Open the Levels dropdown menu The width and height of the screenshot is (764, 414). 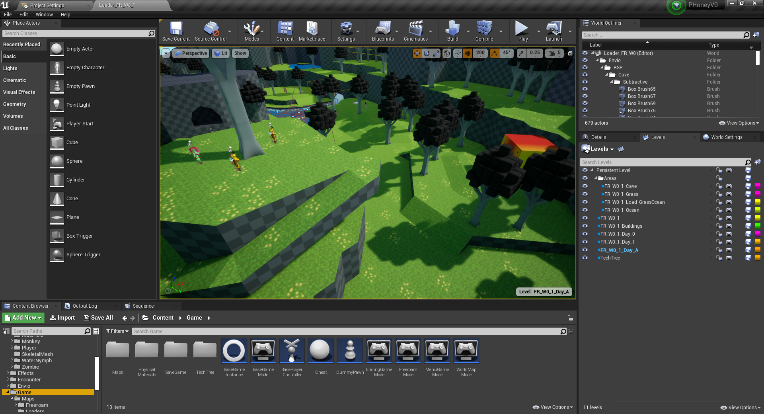[598, 149]
